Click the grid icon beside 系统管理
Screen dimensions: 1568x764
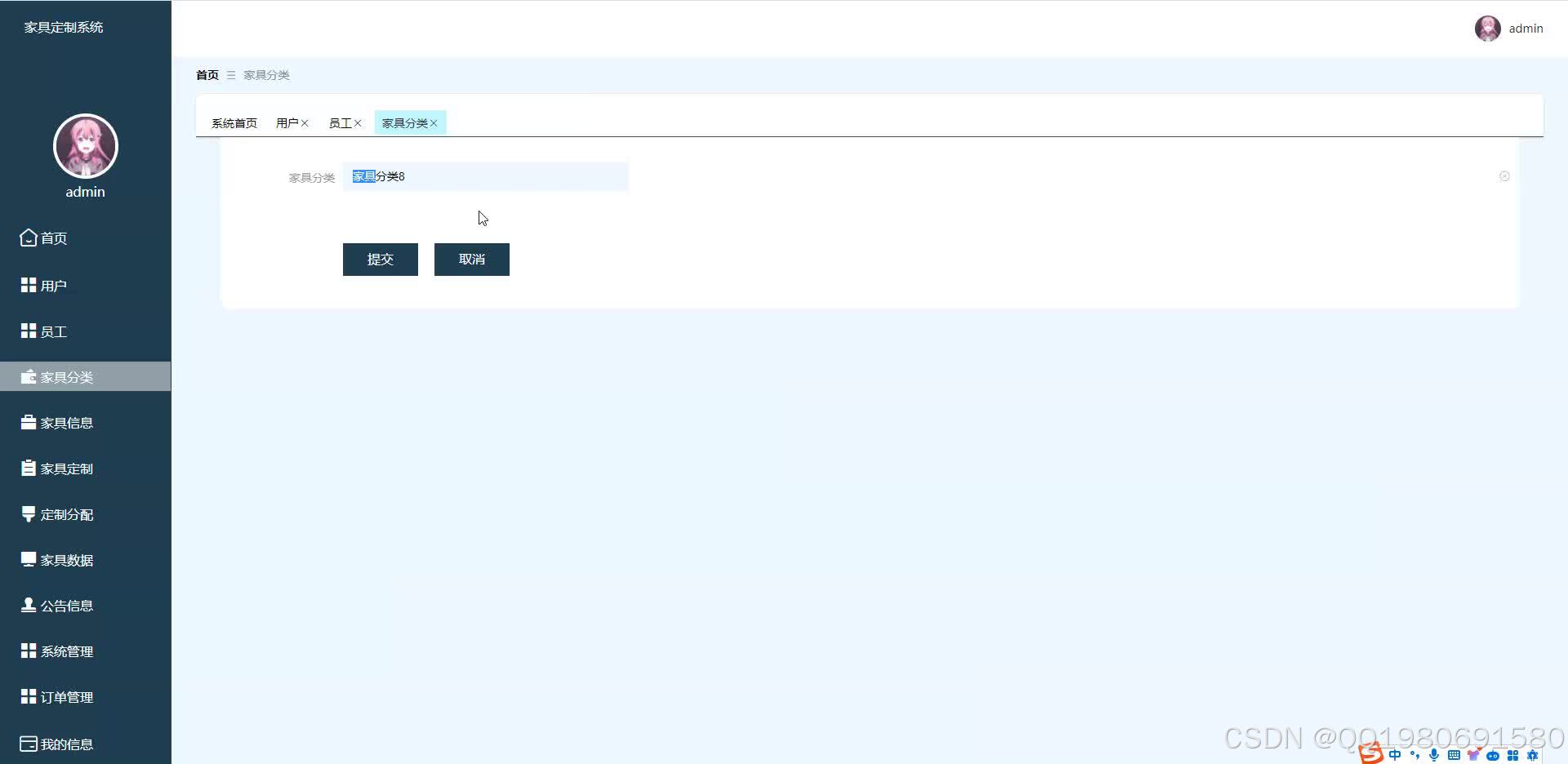29,651
